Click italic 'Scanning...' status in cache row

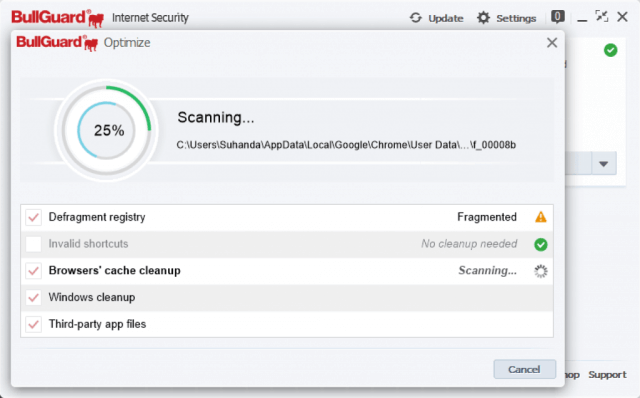tap(487, 271)
